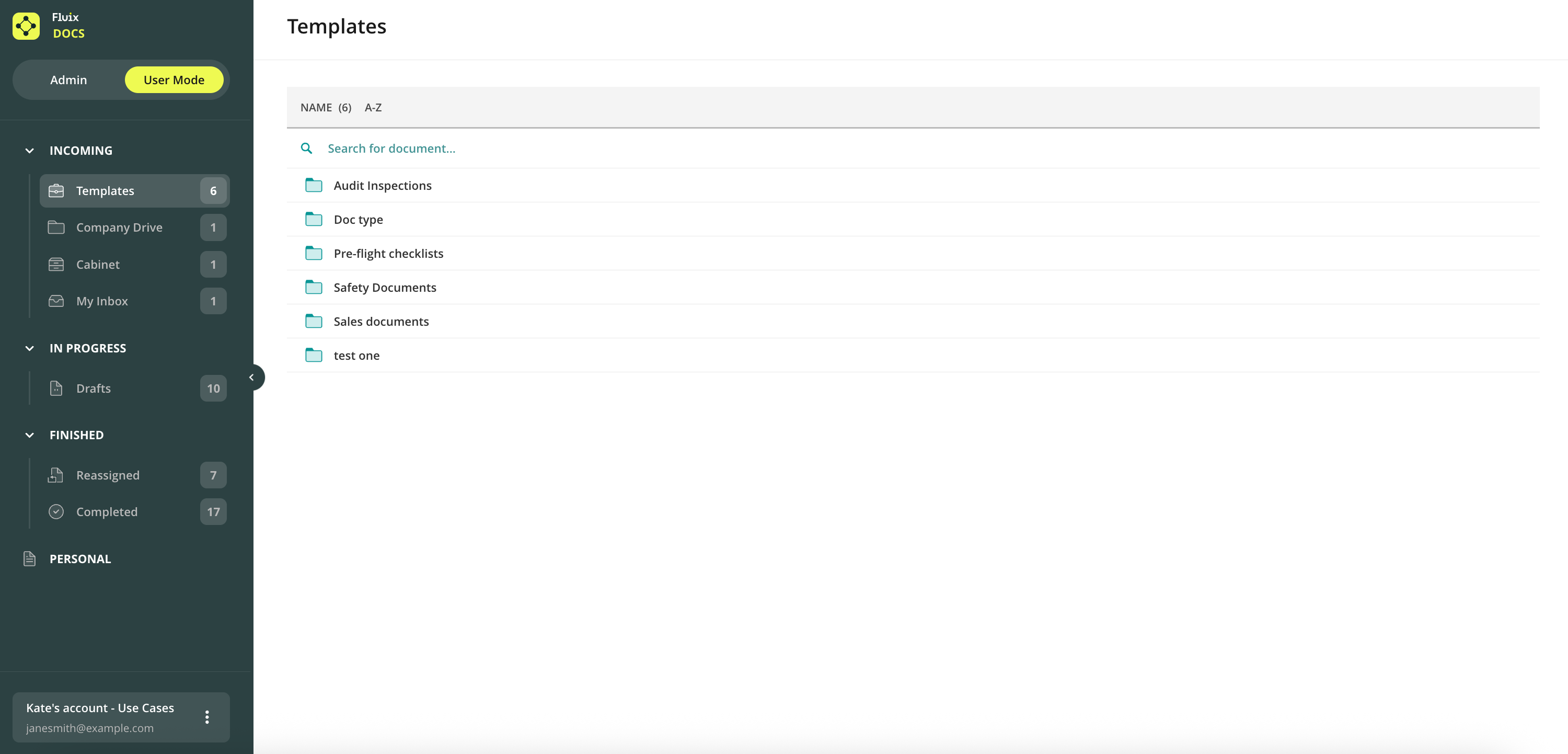Click the Reassigned document icon
Image resolution: width=1568 pixels, height=754 pixels.
pyautogui.click(x=56, y=475)
